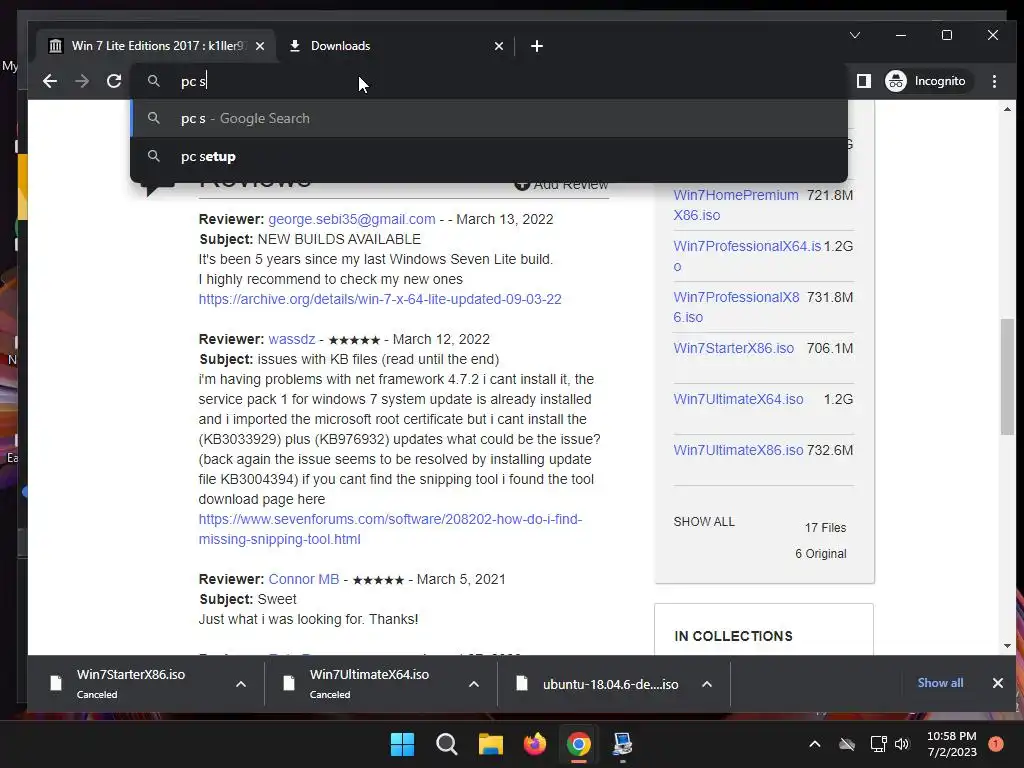This screenshot has width=1024, height=768.
Task: Open Win7UltimateX64.iso download bar item
Action: coord(369,683)
